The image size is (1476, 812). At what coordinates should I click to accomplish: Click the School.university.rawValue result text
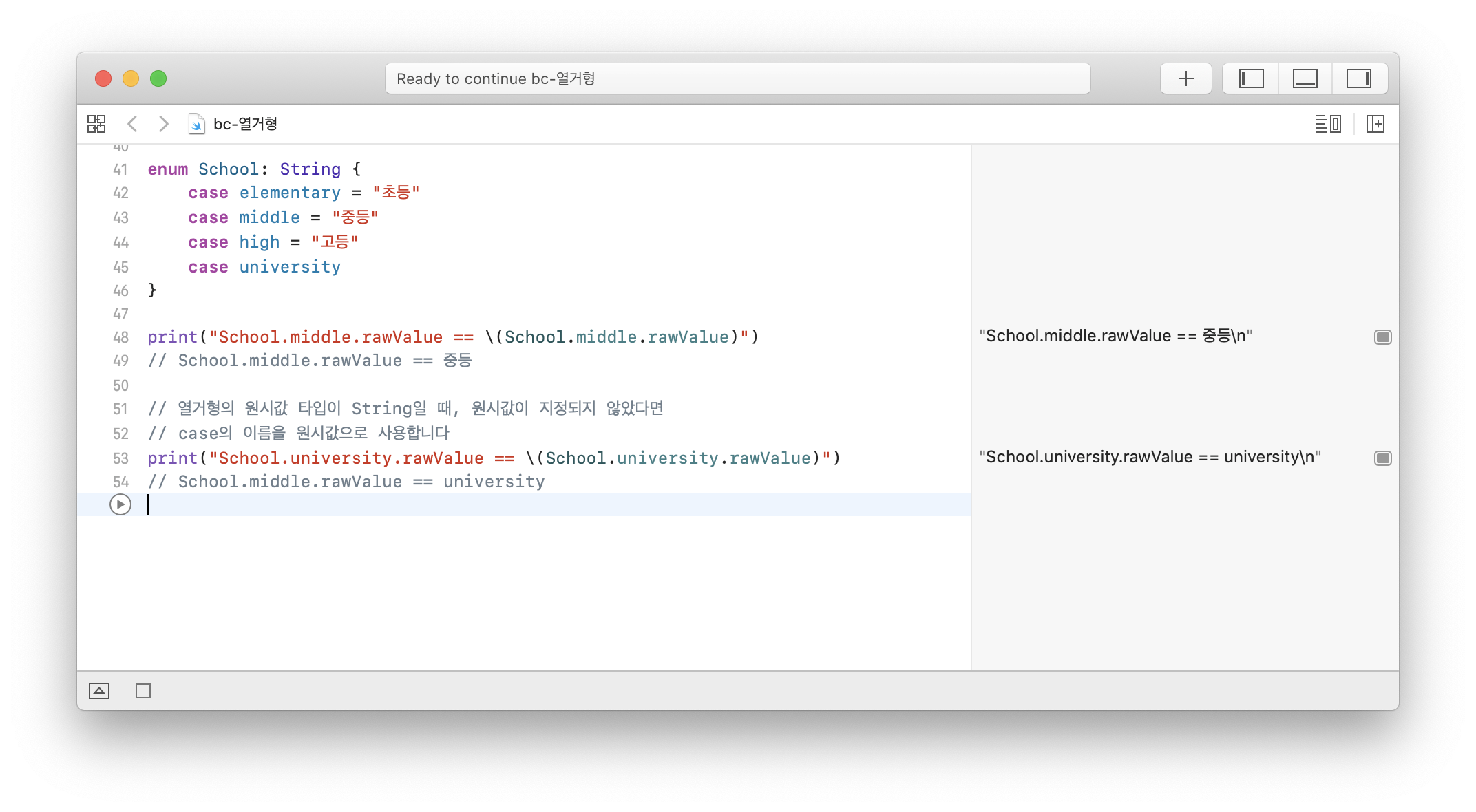click(1150, 457)
